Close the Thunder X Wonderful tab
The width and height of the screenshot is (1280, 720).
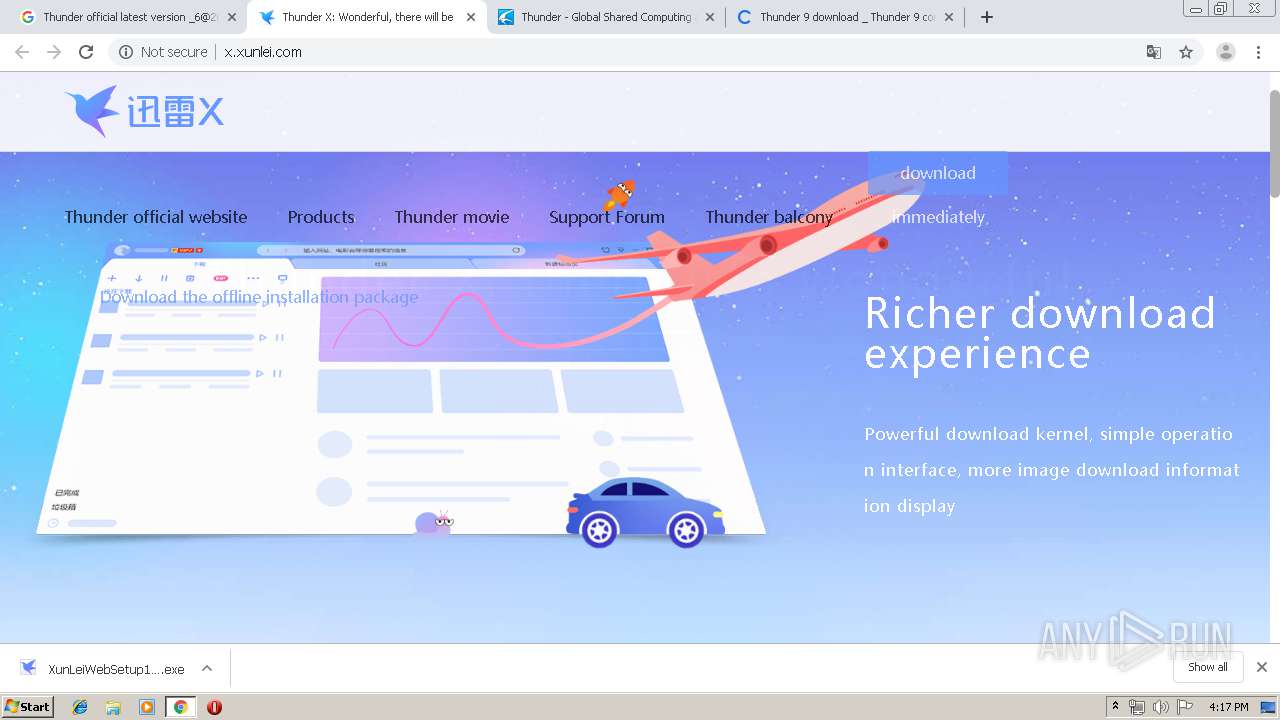point(471,17)
